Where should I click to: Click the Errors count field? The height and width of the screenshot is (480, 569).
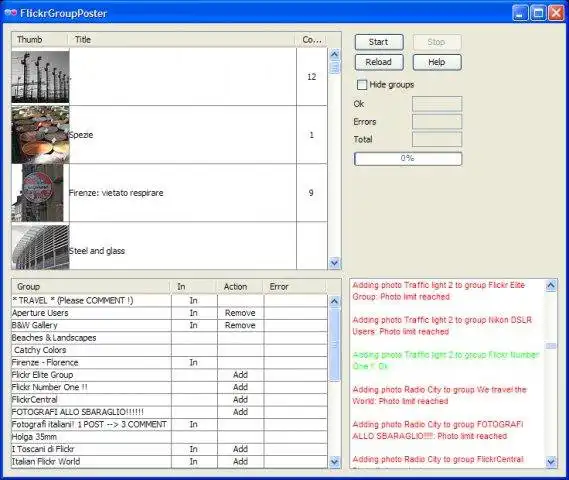(x=437, y=122)
